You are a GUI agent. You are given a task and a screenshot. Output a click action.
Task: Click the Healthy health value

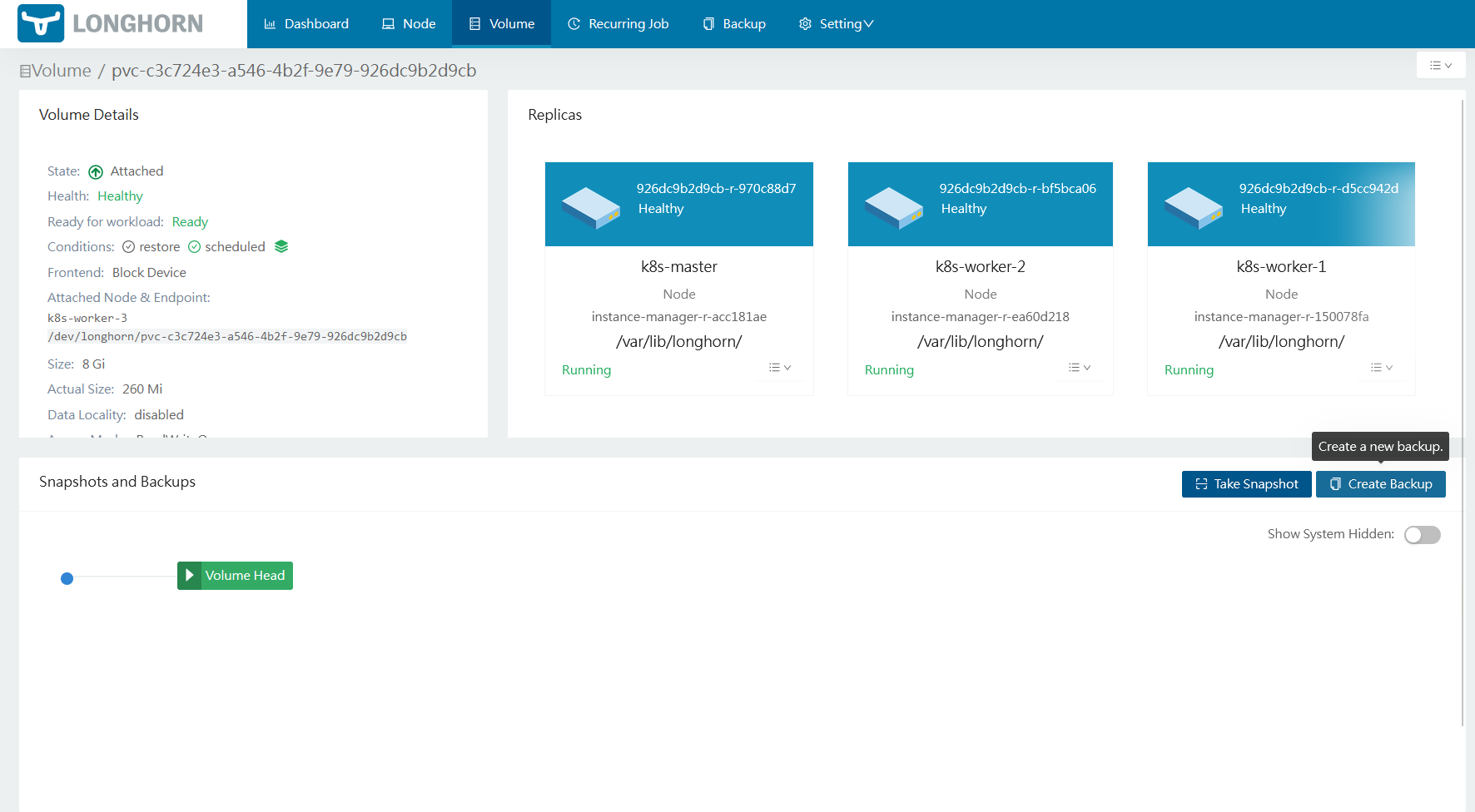121,196
